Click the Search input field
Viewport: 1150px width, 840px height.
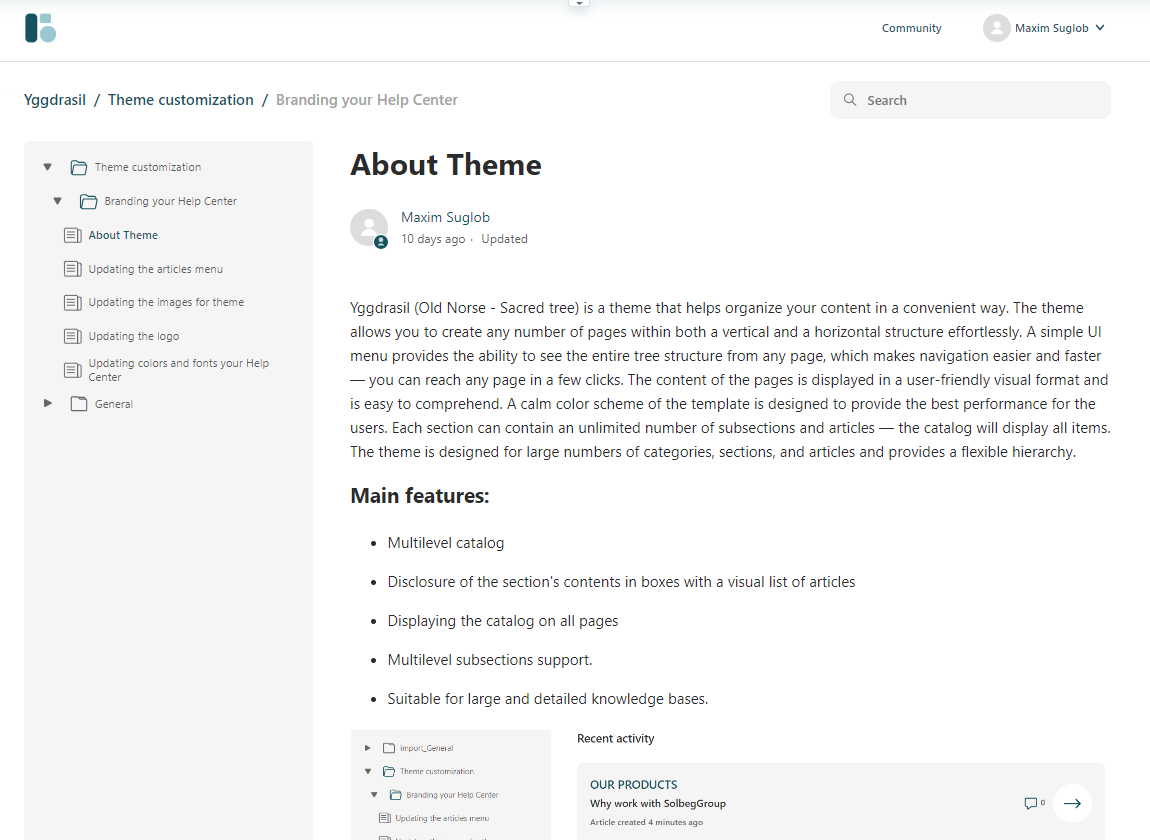[x=980, y=100]
